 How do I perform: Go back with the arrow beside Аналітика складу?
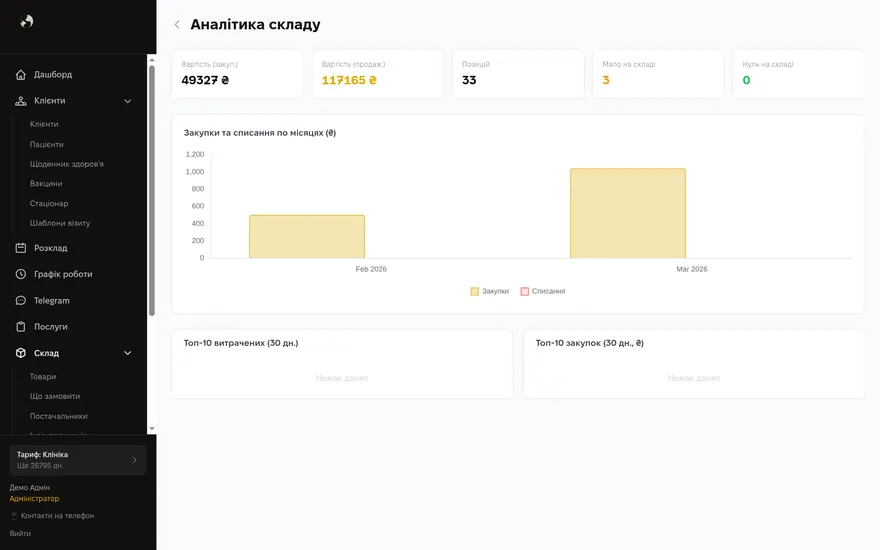tap(177, 24)
